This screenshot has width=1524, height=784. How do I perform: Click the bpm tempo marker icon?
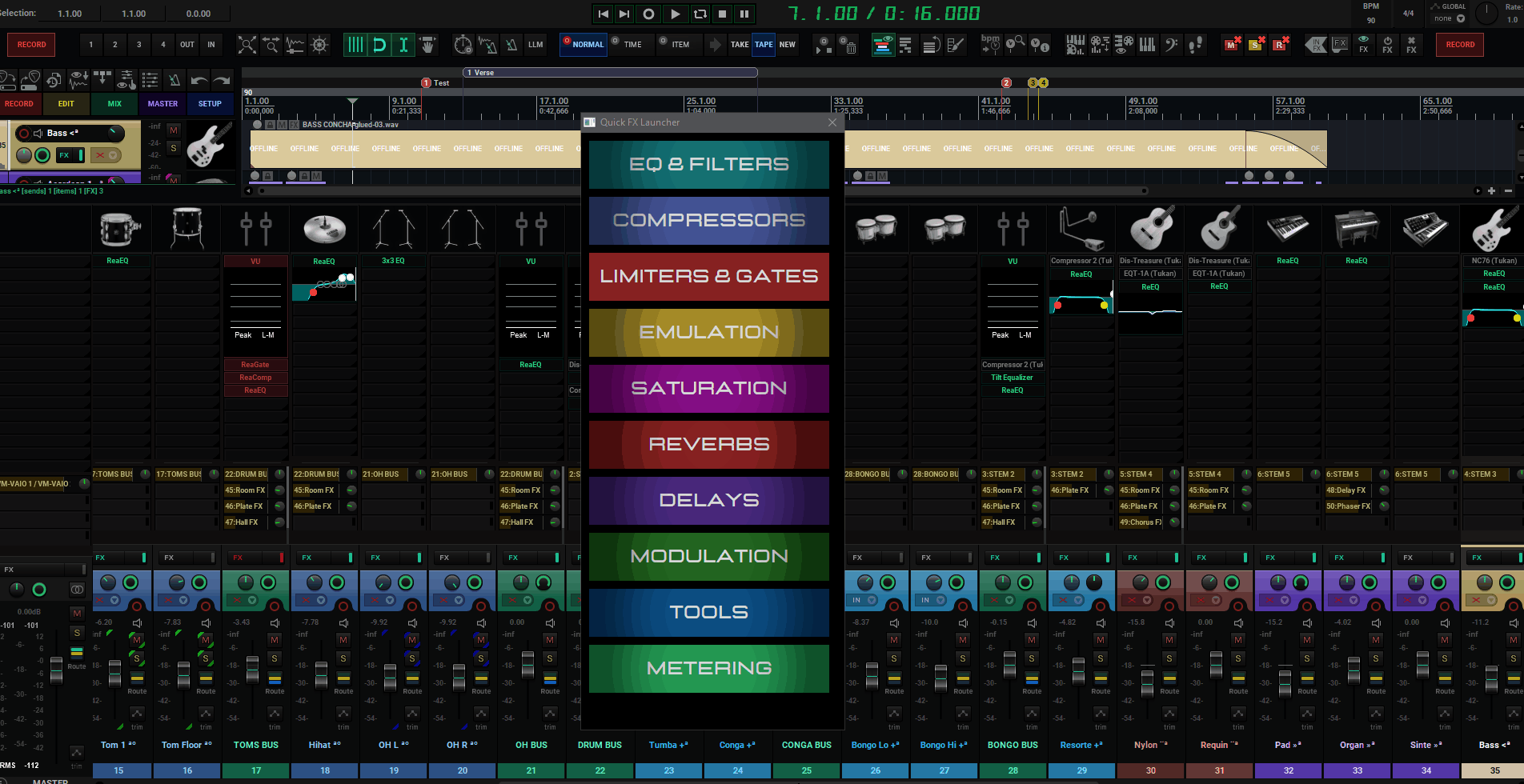pyautogui.click(x=991, y=44)
